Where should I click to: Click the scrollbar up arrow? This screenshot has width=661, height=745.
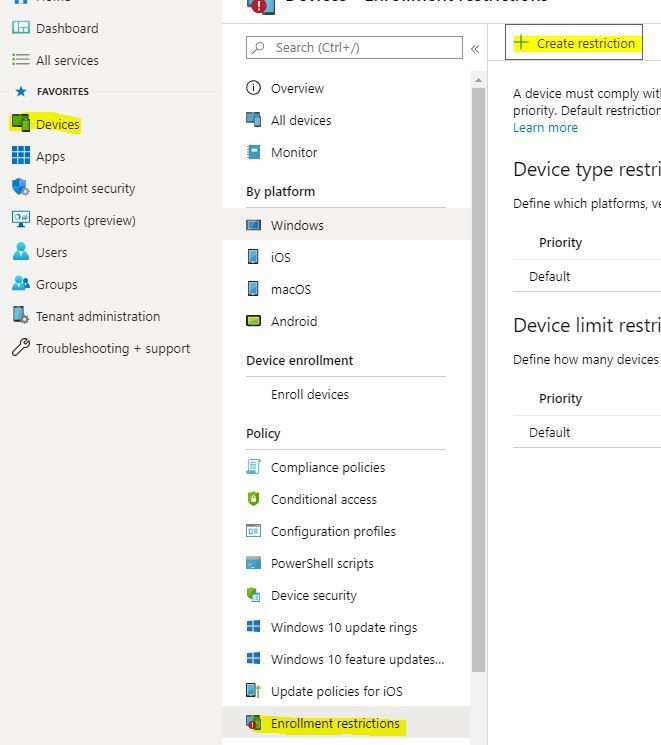click(478, 80)
